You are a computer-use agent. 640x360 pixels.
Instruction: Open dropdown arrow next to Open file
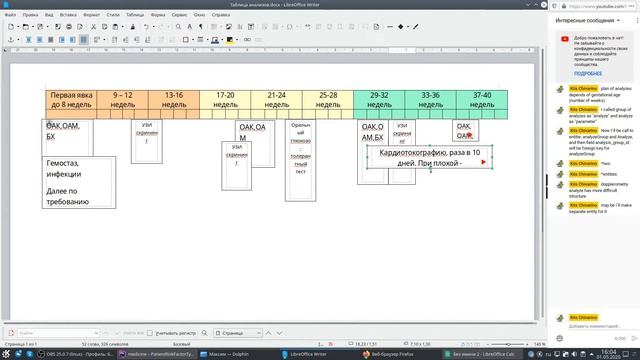pos(32,27)
